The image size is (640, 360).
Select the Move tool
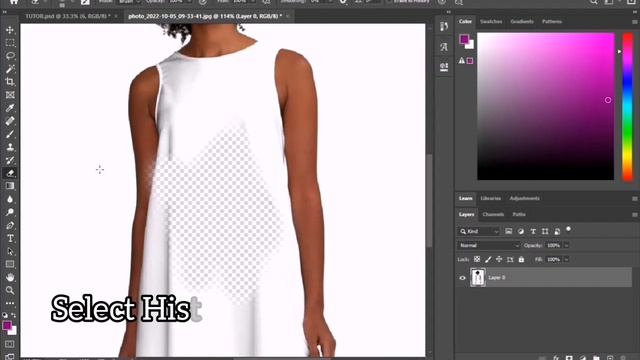10,30
